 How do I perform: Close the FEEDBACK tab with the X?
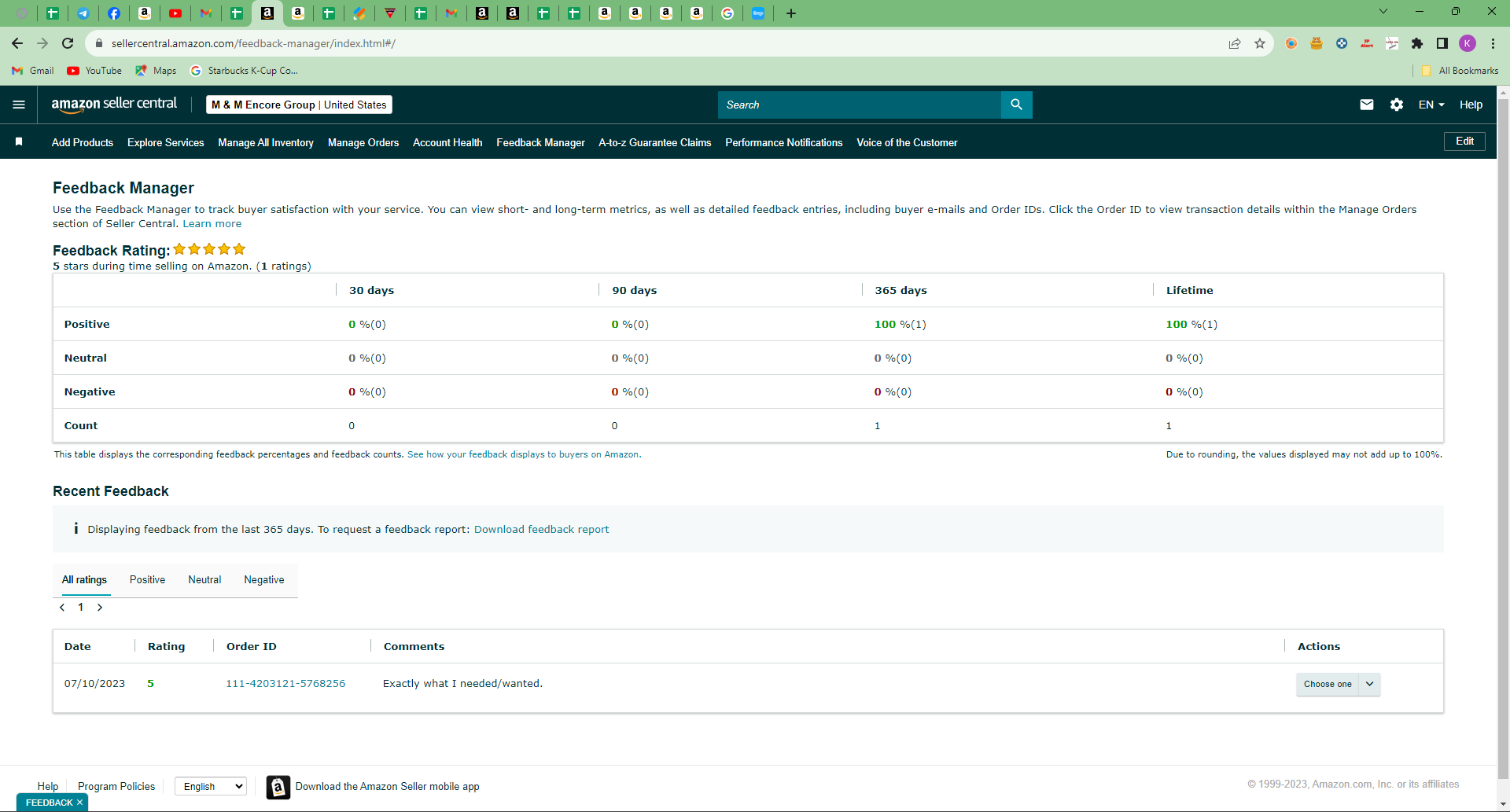click(x=79, y=803)
